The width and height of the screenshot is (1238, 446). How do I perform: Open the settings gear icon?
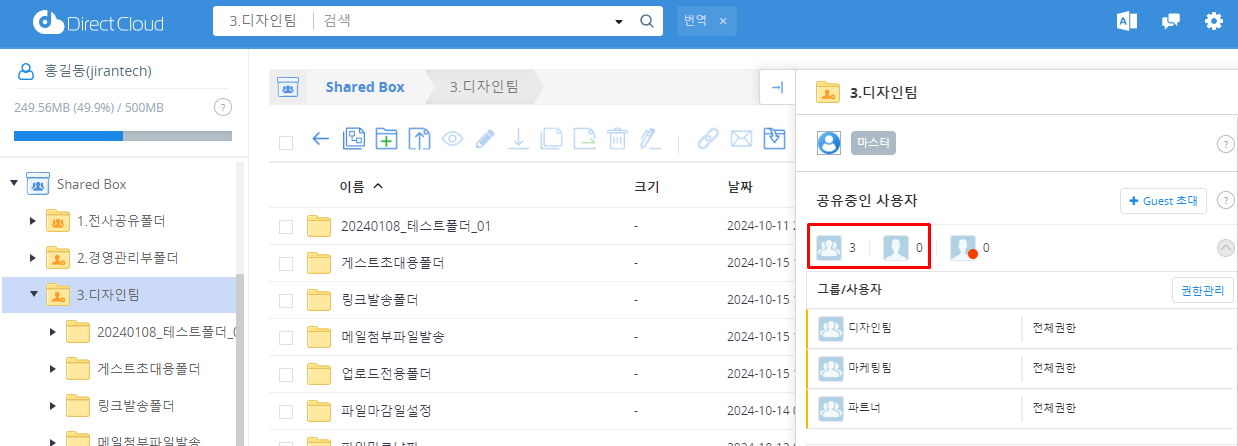[x=1214, y=21]
